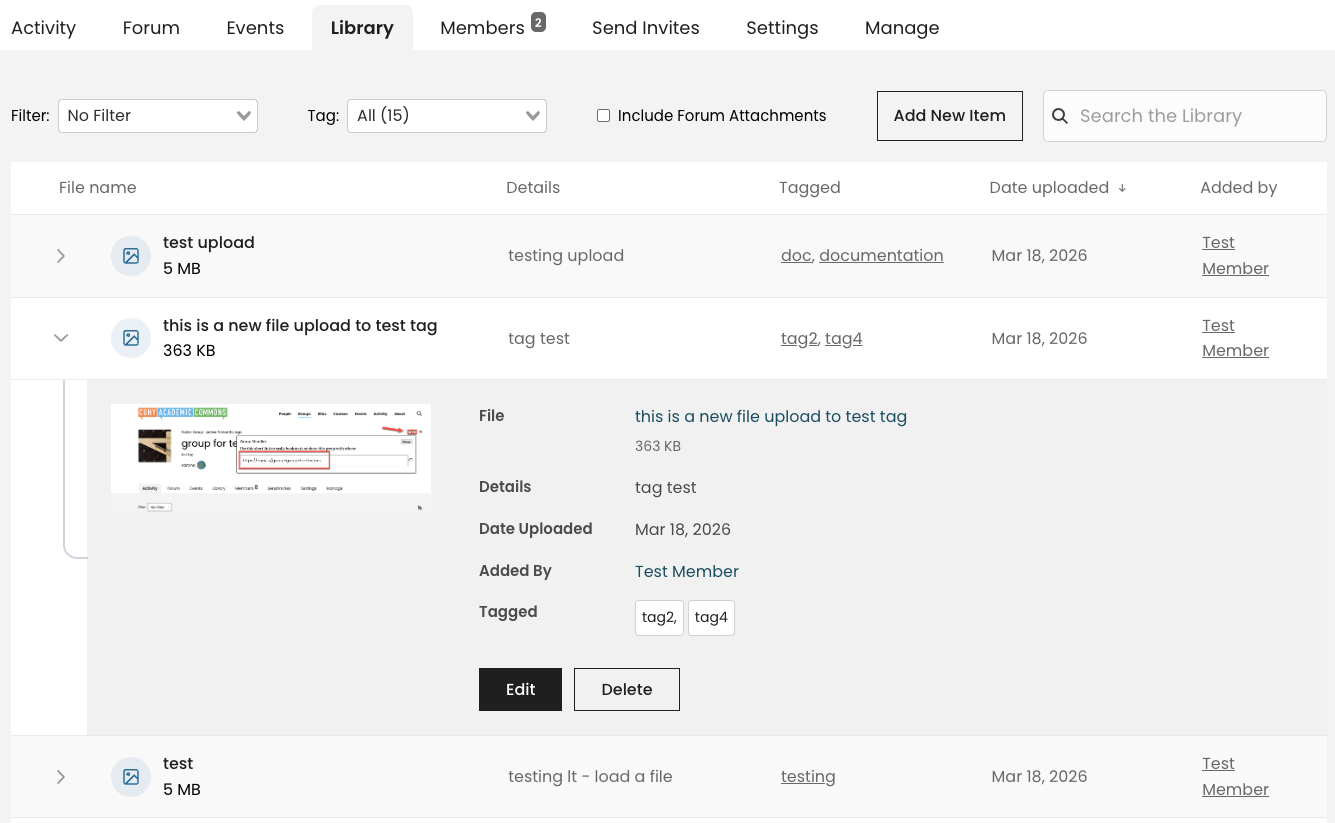
Task: Click the 'testing' tag link
Action: tap(808, 777)
